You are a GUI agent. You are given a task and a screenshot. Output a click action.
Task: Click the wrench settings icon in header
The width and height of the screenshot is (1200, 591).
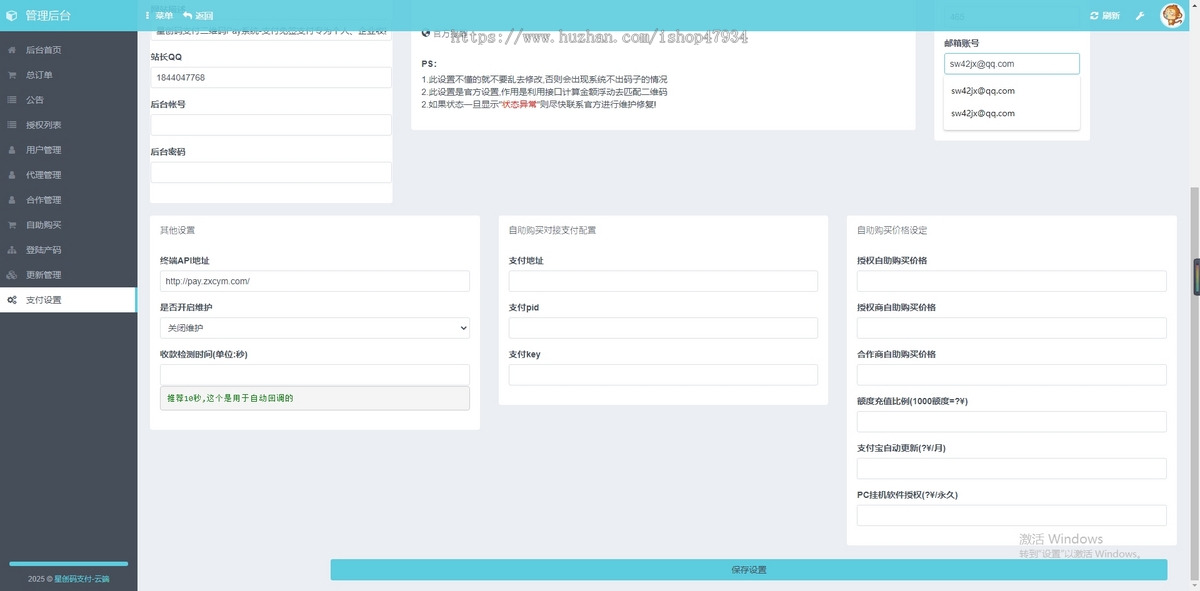click(1139, 16)
